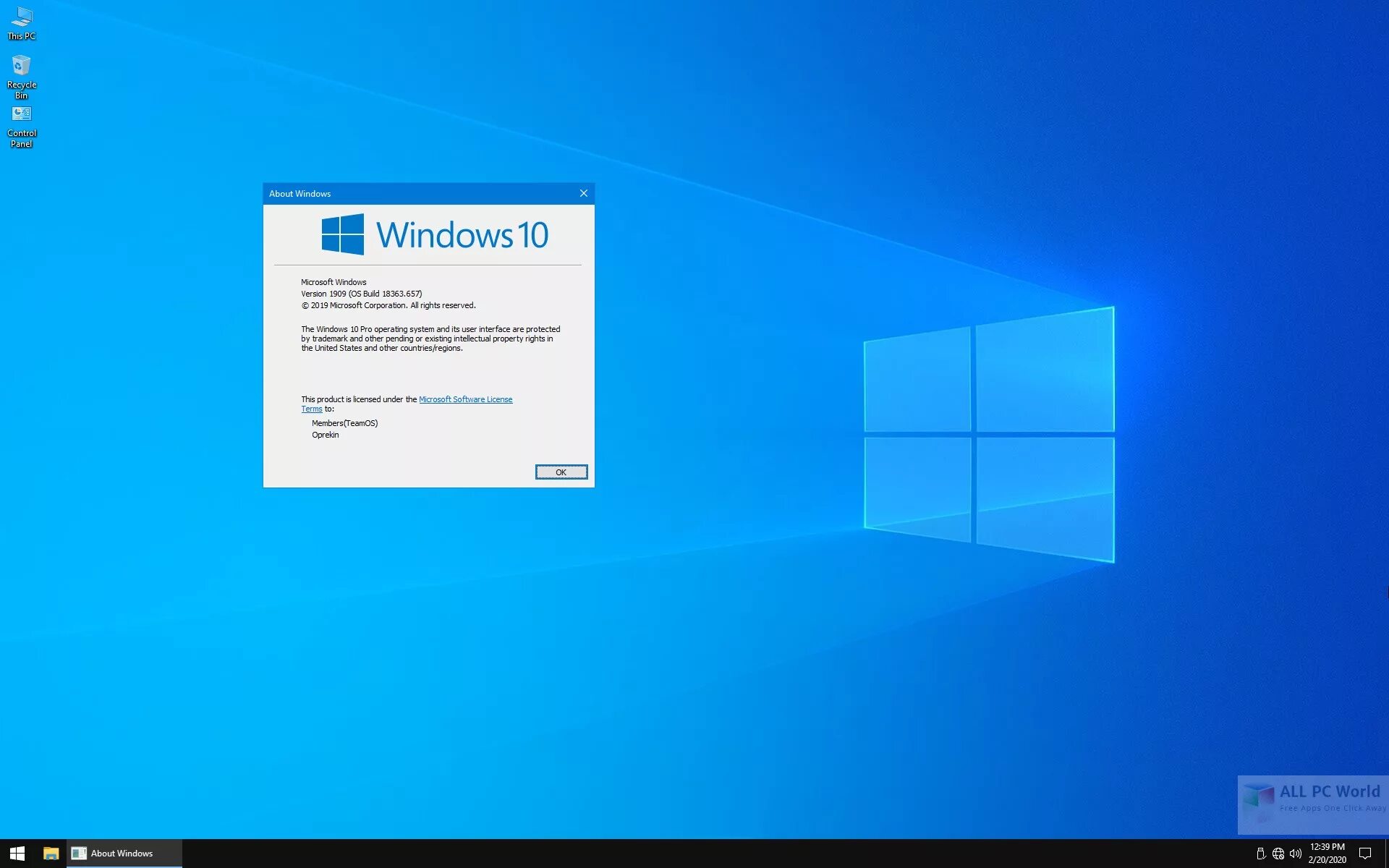Click the network status tray icon
Image resolution: width=1389 pixels, height=868 pixels.
[x=1278, y=853]
